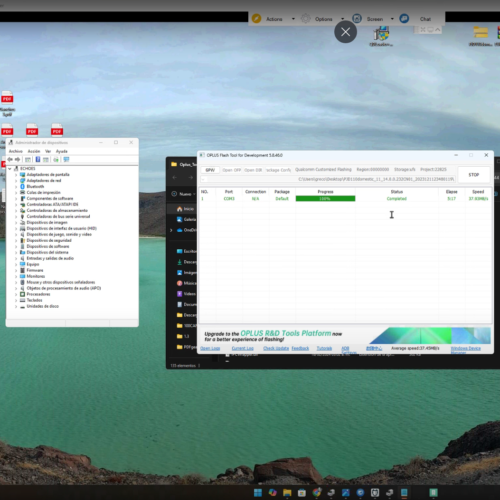Expand OneDrive in Explorer sidebar
Image resolution: width=500 pixels, height=500 pixels.
(x=171, y=230)
